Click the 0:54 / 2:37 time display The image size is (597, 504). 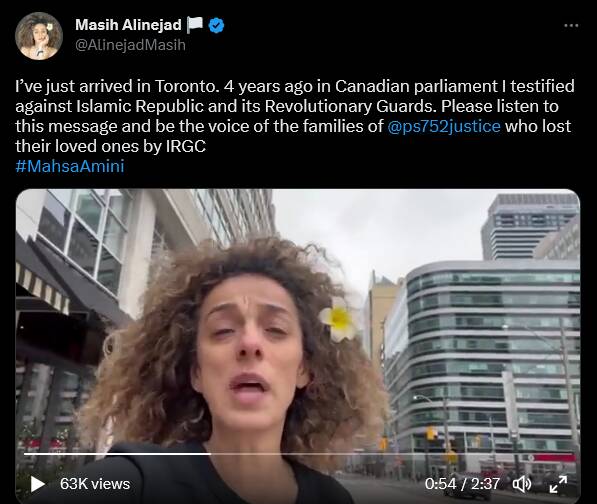pos(462,484)
